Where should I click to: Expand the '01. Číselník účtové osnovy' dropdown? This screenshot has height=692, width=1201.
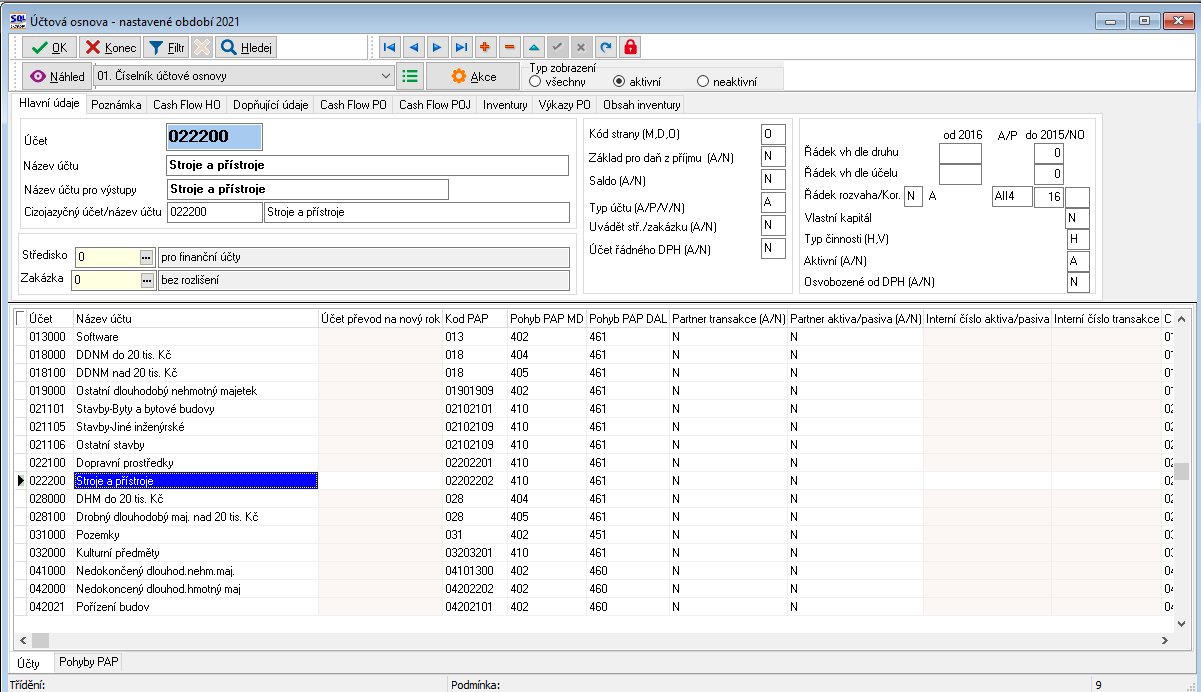point(387,76)
